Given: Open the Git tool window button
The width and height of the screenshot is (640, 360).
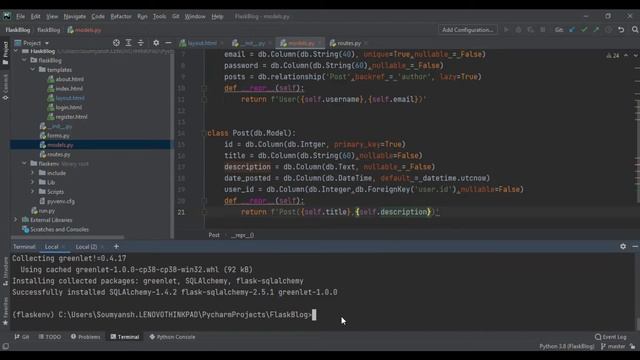Looking at the screenshot, I should pos(22,337).
